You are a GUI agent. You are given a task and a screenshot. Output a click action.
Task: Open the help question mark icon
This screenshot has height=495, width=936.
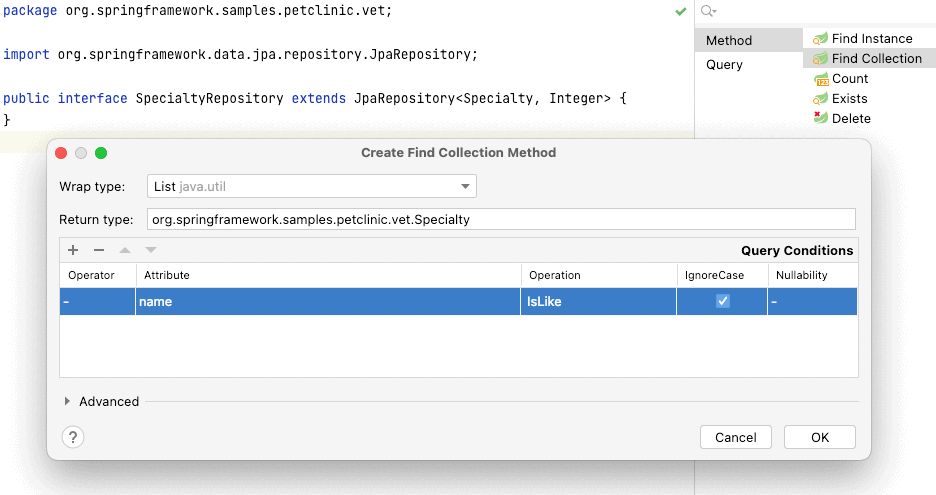[x=73, y=437]
